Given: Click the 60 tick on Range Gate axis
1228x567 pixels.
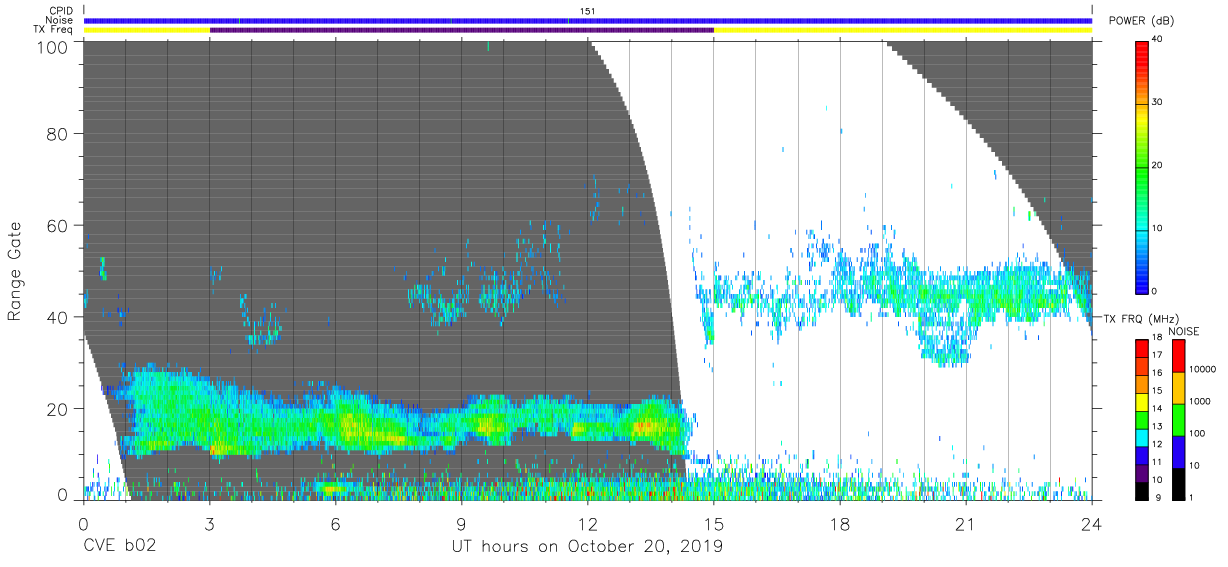Looking at the screenshot, I should point(58,225).
